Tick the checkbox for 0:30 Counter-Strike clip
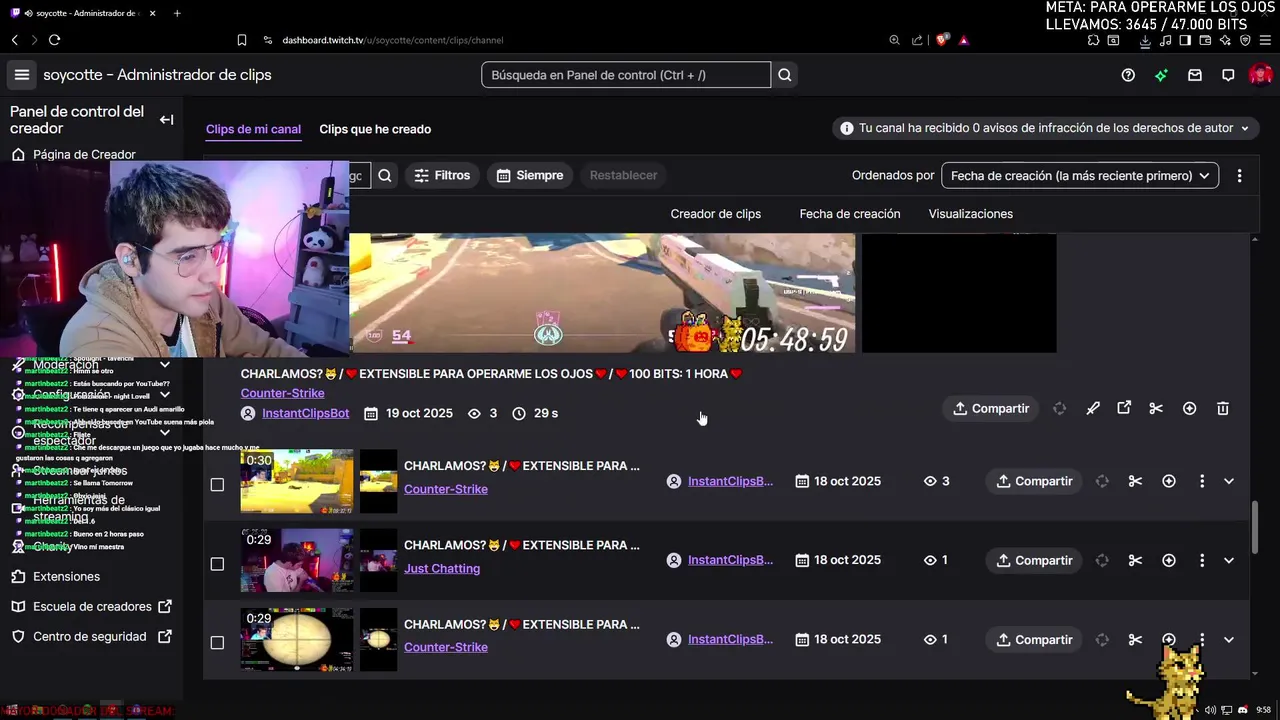 click(217, 485)
